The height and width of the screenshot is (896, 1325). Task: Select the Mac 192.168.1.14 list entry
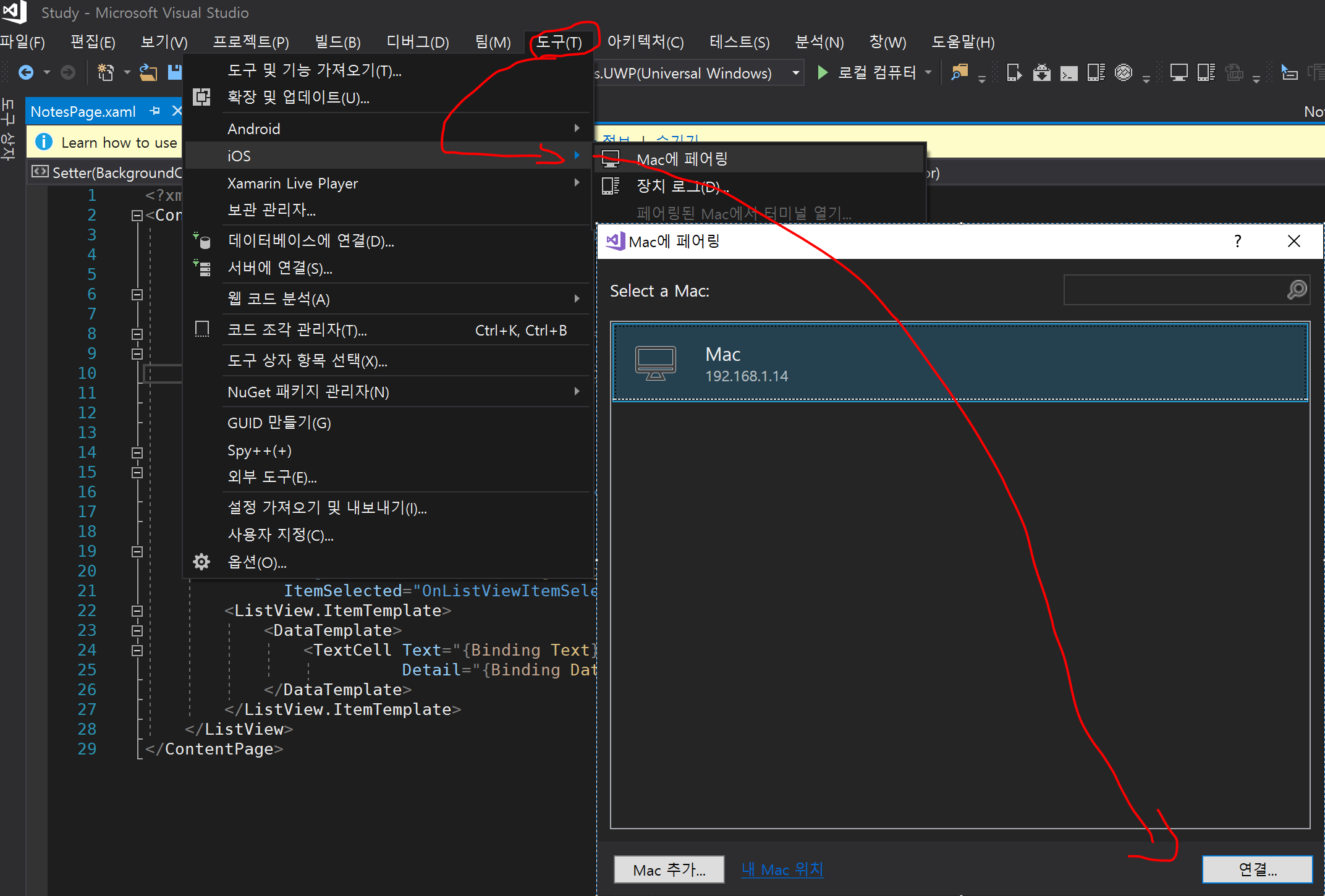[x=959, y=363]
